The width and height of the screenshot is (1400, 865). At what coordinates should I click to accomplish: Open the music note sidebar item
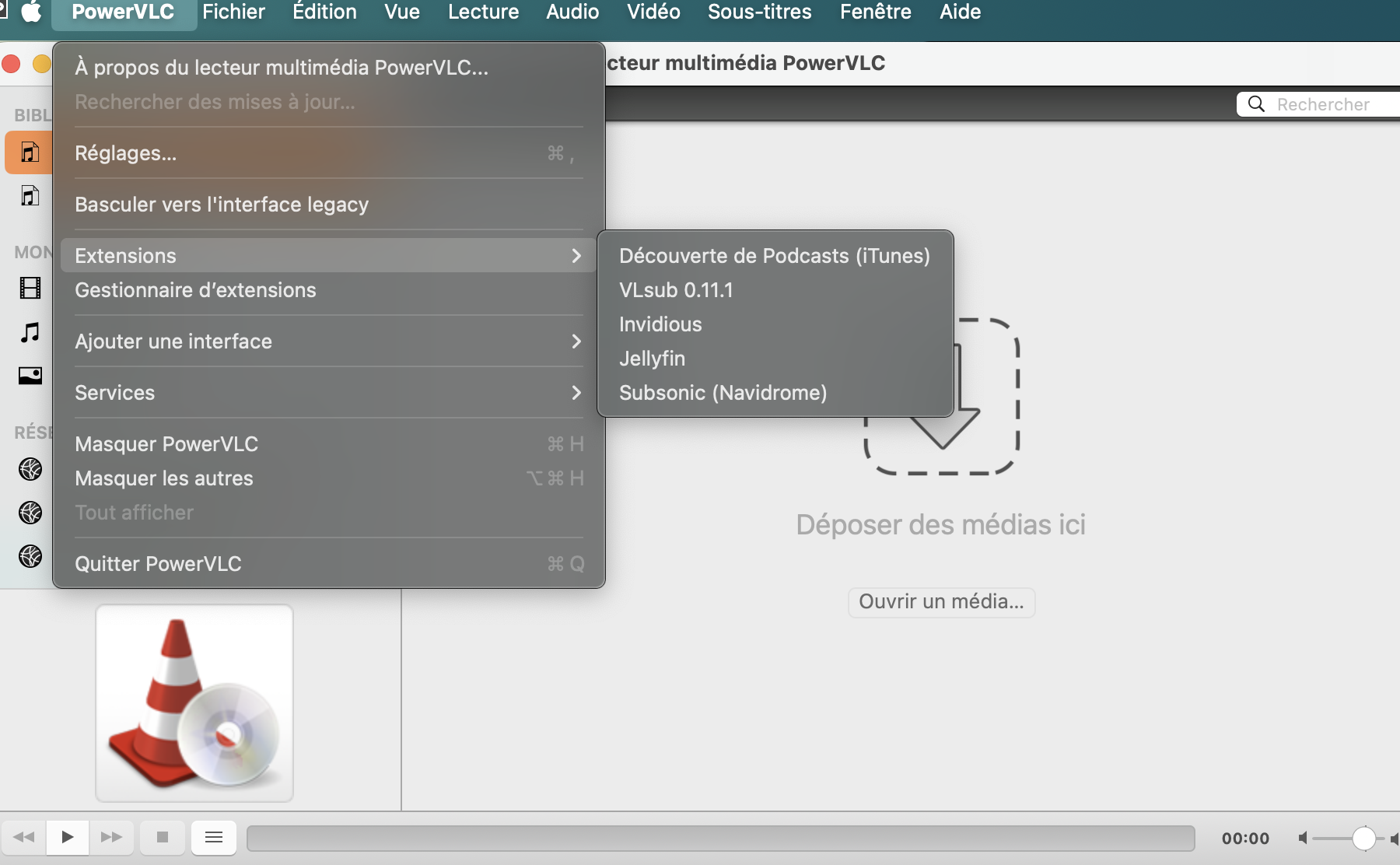(x=30, y=332)
